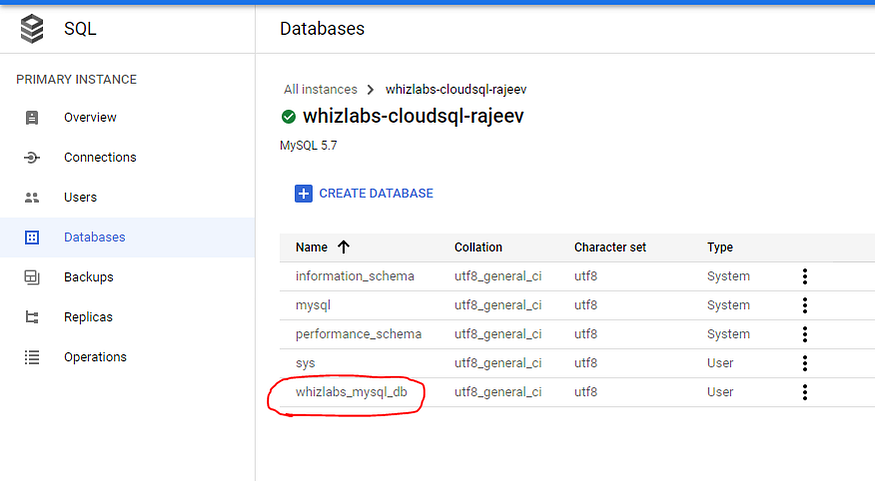Click the CREATE DATABASE button text

(376, 194)
